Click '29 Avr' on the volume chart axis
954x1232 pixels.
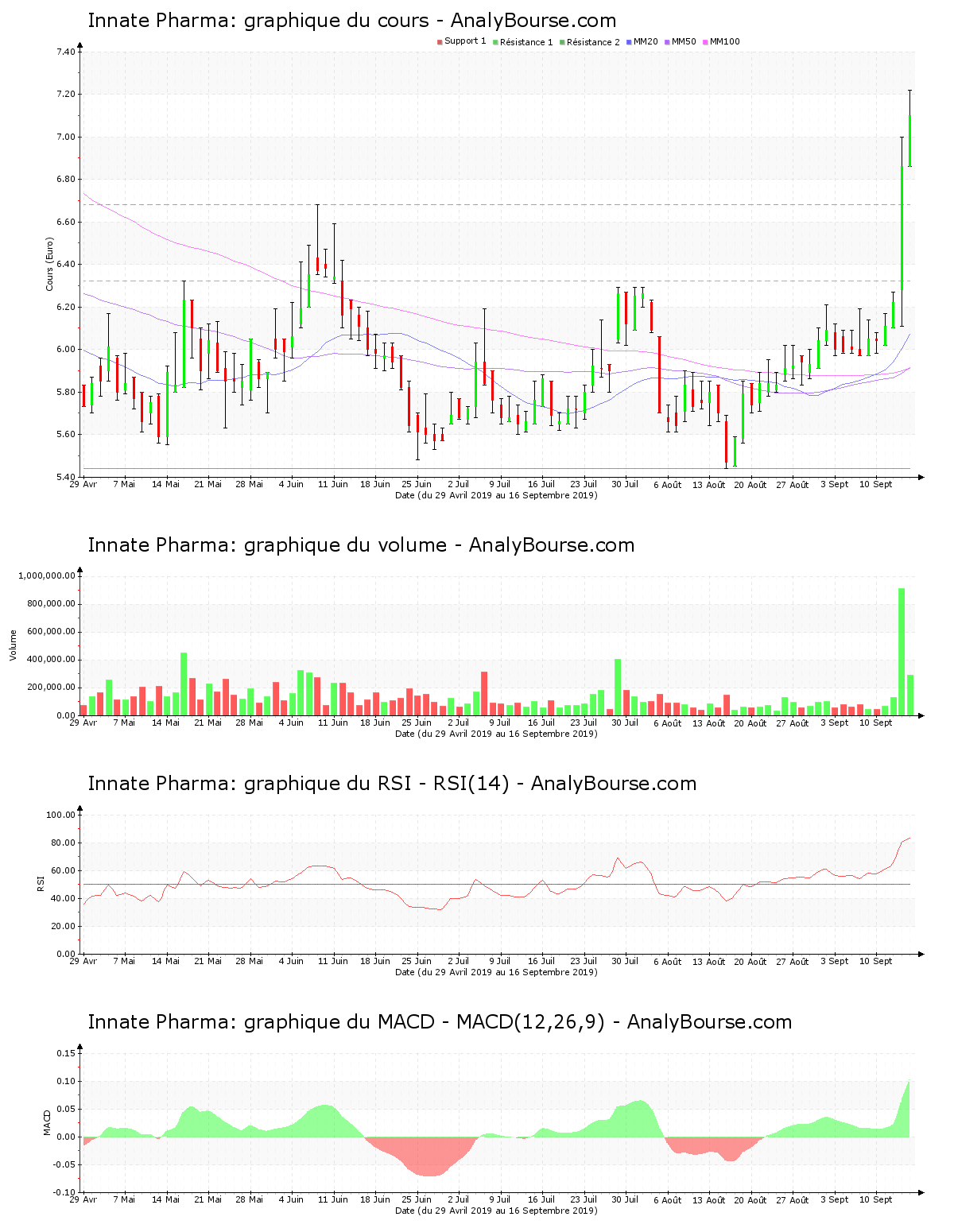83,723
